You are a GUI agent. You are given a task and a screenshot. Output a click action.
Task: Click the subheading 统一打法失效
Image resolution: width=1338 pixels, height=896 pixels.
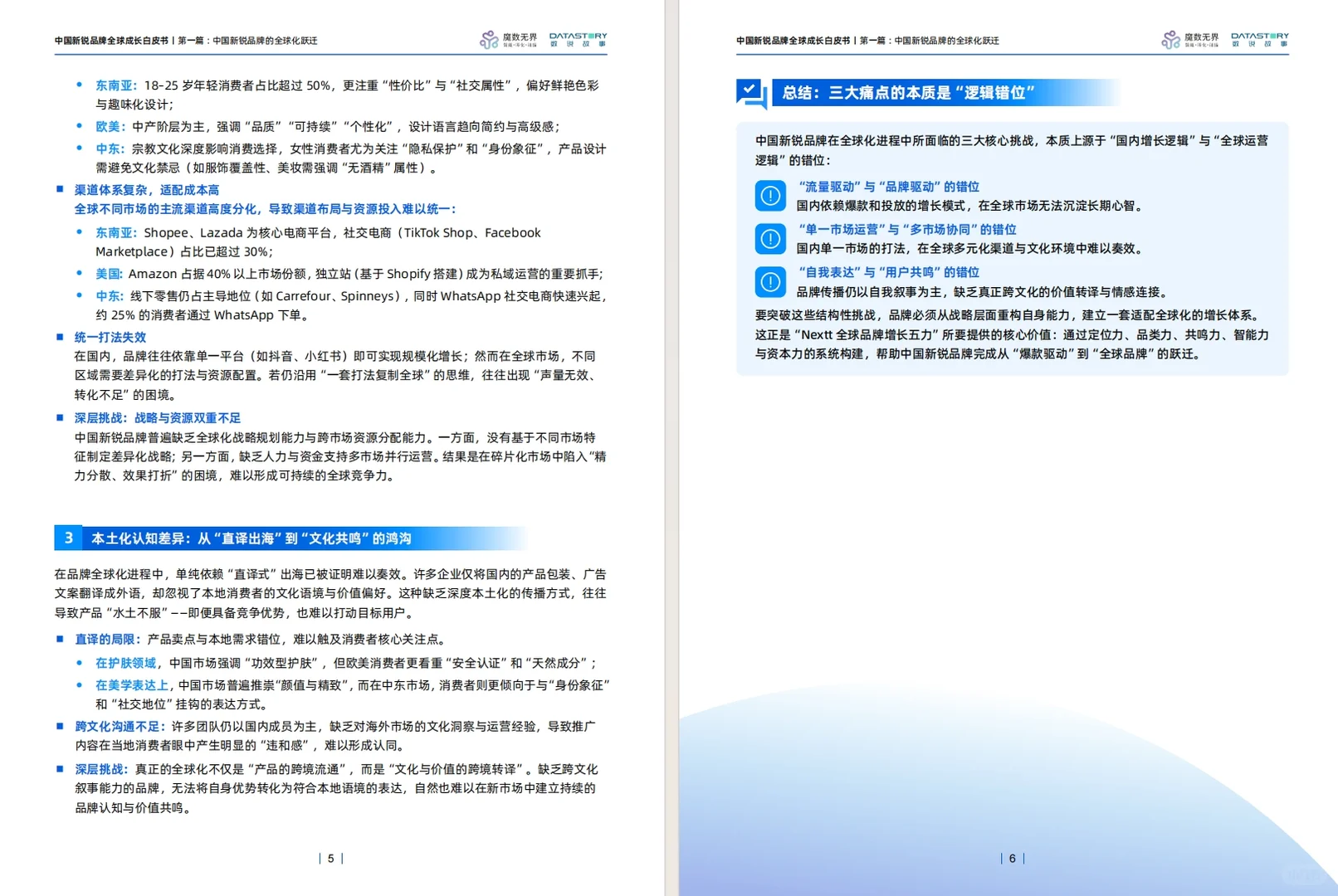click(110, 337)
